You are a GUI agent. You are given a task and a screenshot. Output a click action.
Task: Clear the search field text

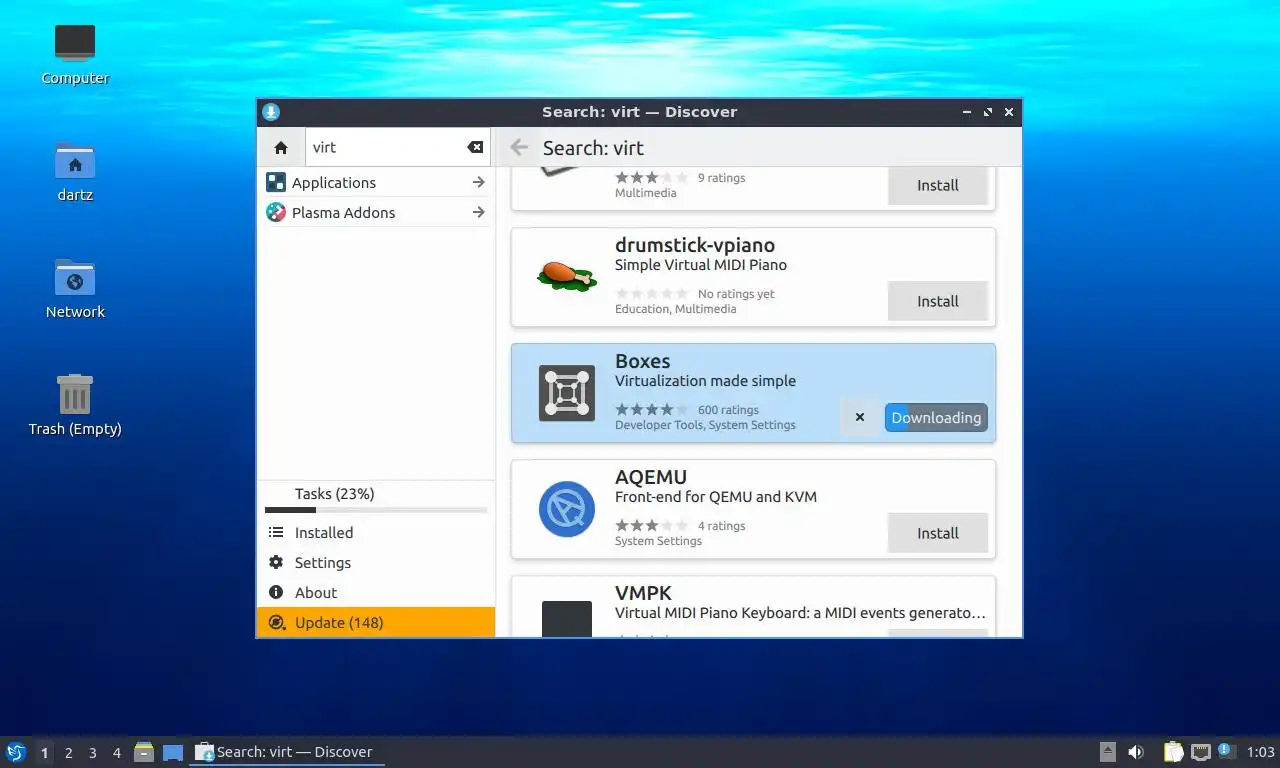(x=475, y=147)
